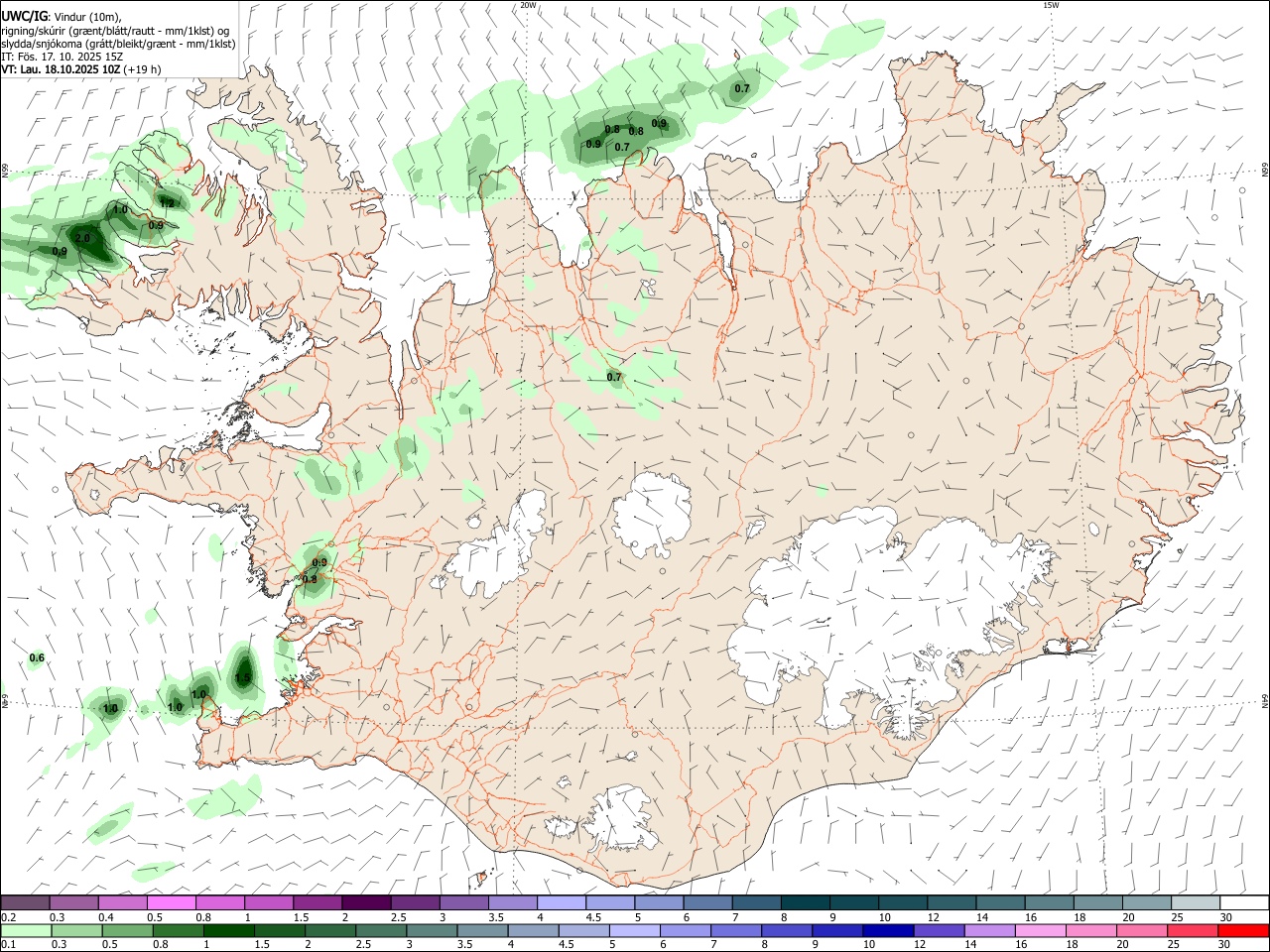This screenshot has height=952, width=1270.
Task: Pick the white snow swatch at 30
Action: (1243, 902)
